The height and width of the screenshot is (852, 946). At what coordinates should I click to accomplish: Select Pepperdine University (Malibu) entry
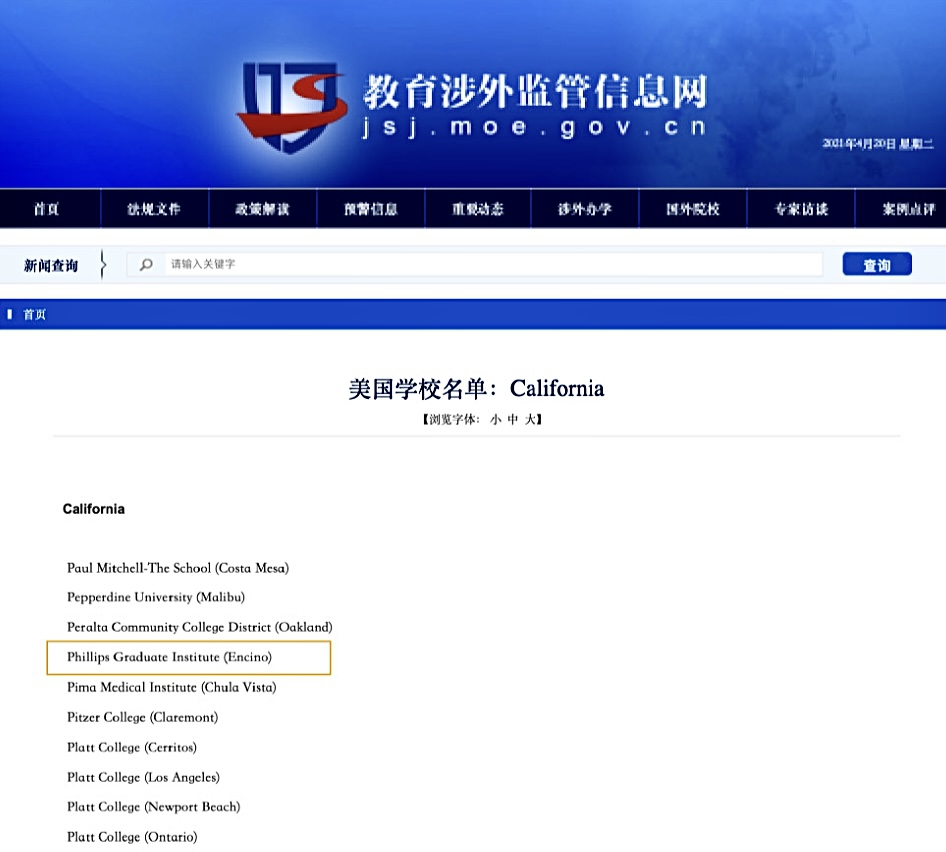click(x=156, y=597)
